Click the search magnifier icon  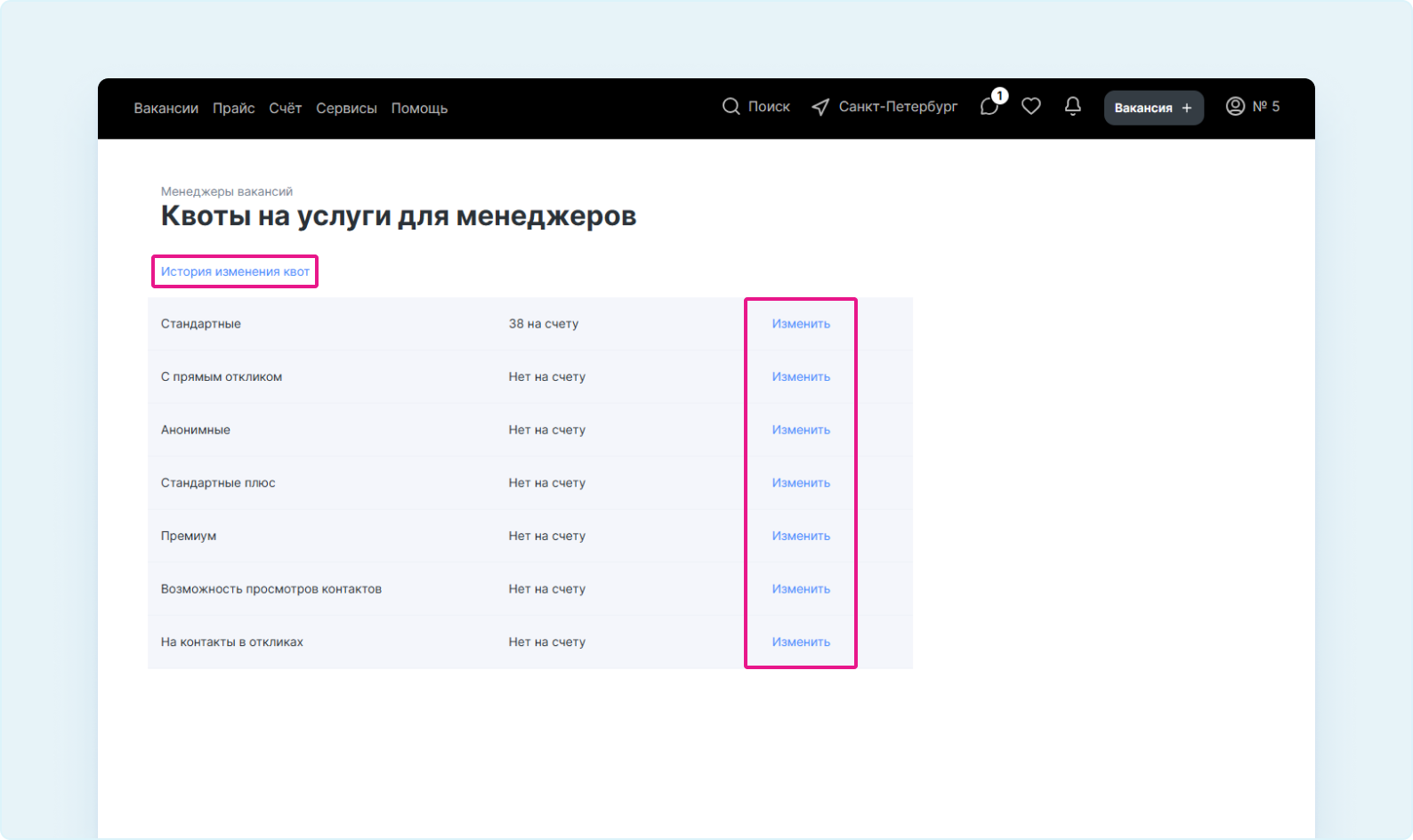731,107
